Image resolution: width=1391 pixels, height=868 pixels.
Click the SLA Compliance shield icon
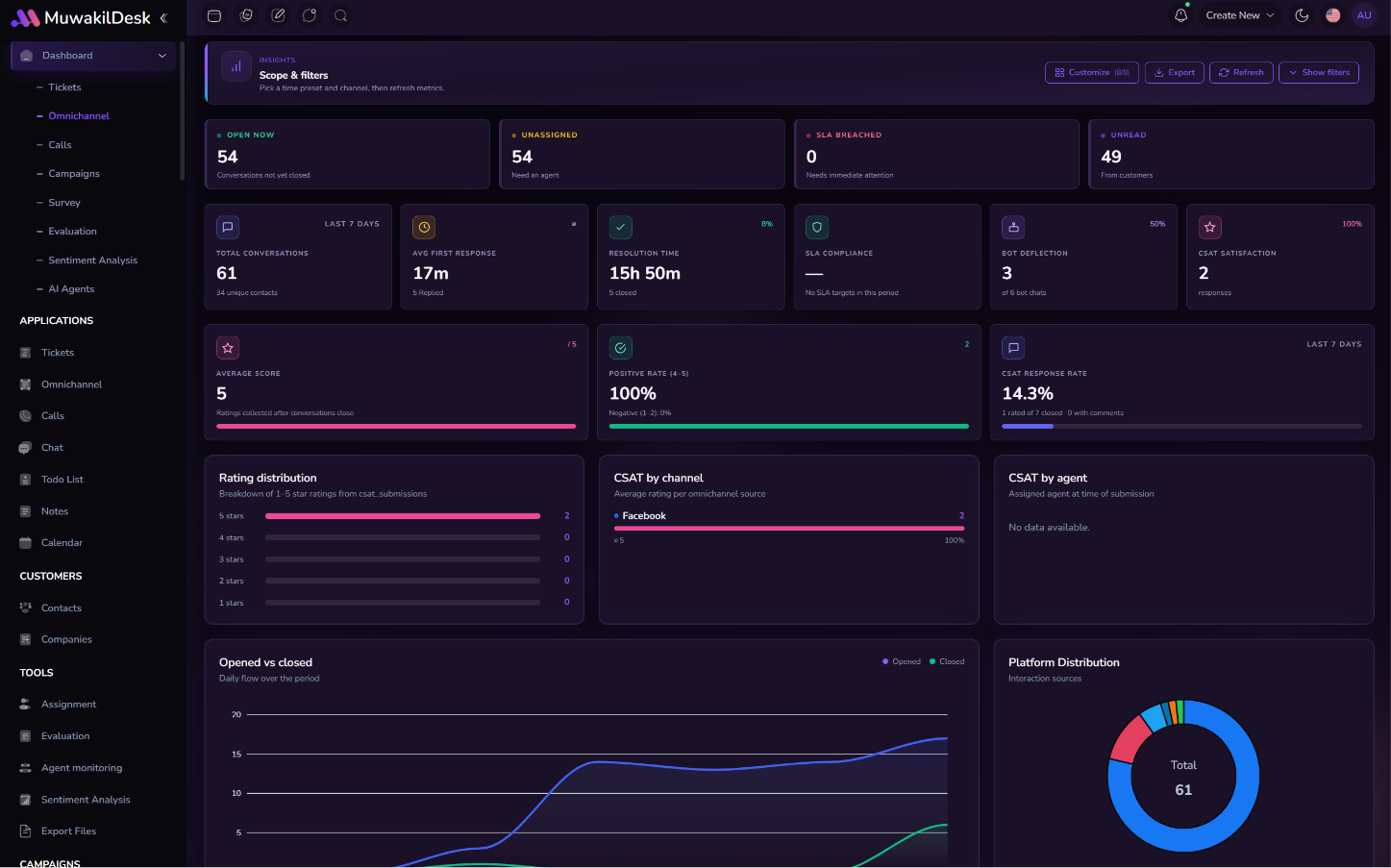pos(817,228)
